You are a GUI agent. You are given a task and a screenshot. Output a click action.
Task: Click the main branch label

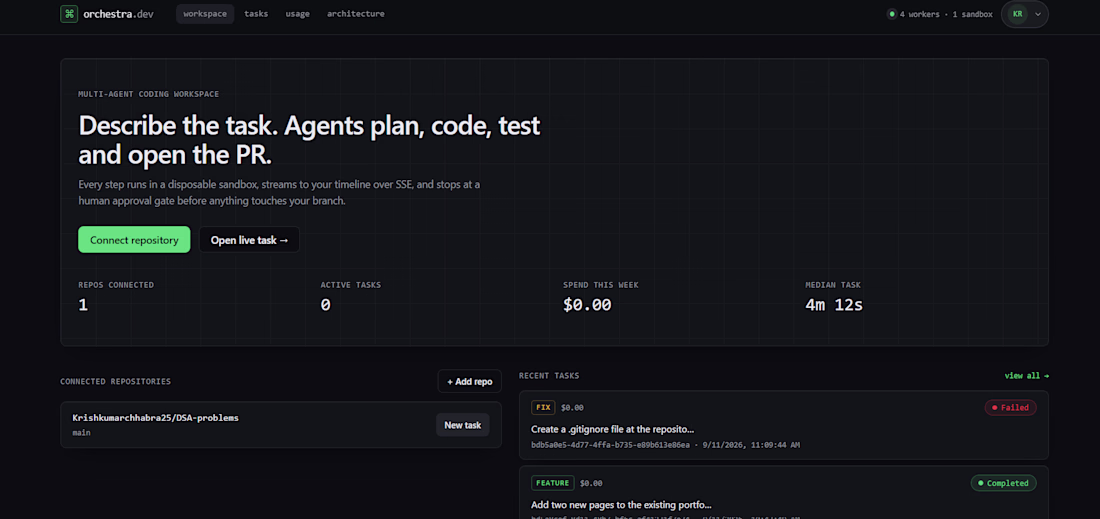(x=81, y=433)
